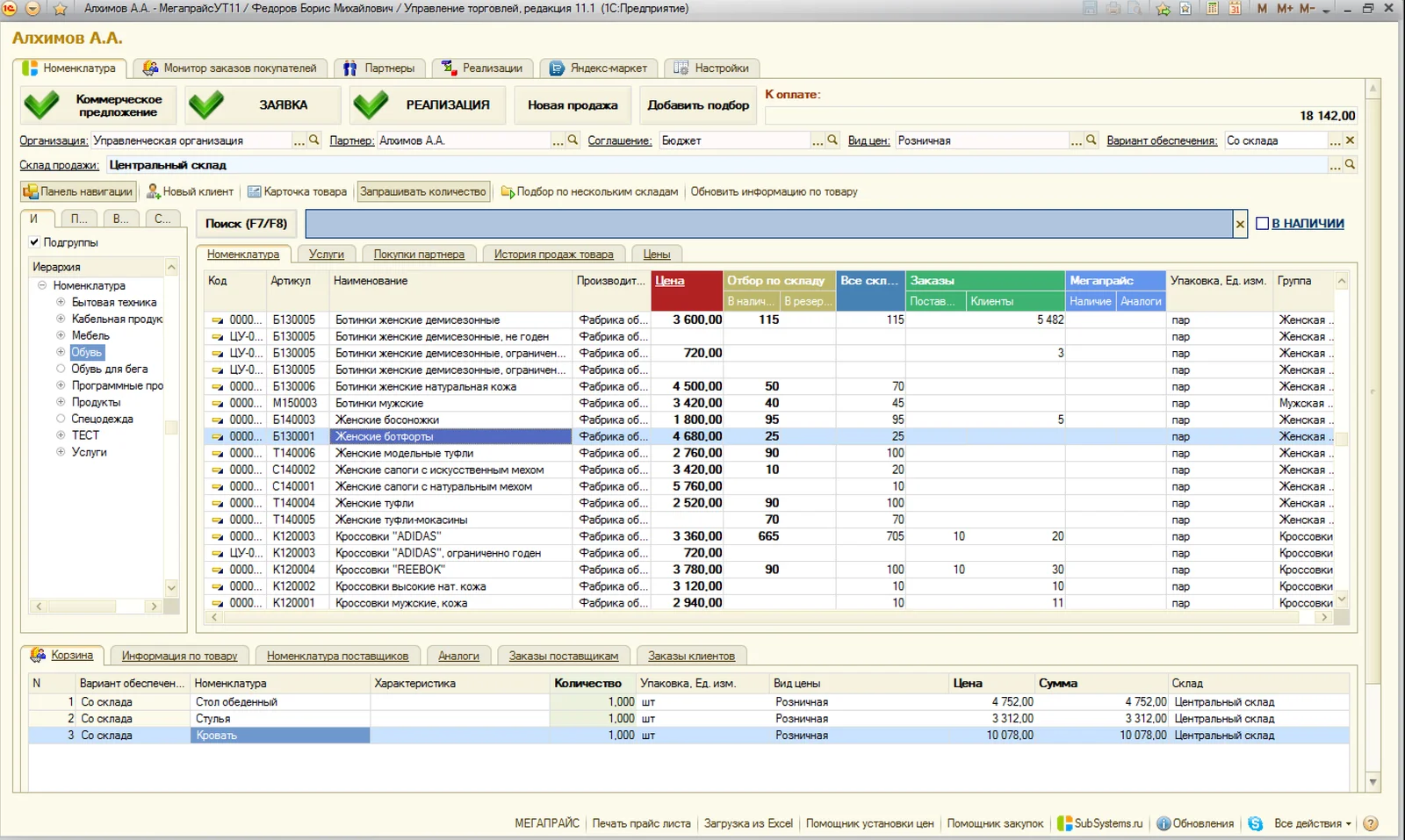Toggle the В НАЛИЧИИ checkbox

1262,224
